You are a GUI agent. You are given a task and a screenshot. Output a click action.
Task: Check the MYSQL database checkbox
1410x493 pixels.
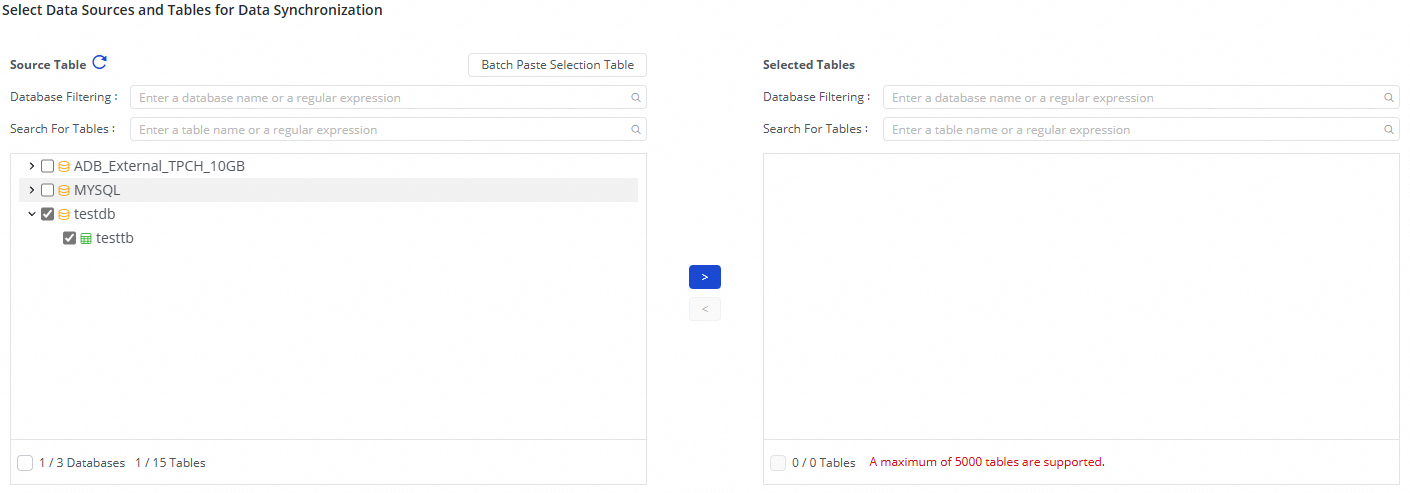pyautogui.click(x=47, y=190)
